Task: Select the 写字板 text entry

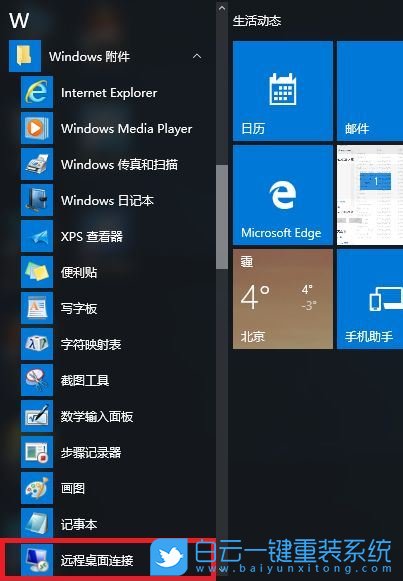Action: 79,308
